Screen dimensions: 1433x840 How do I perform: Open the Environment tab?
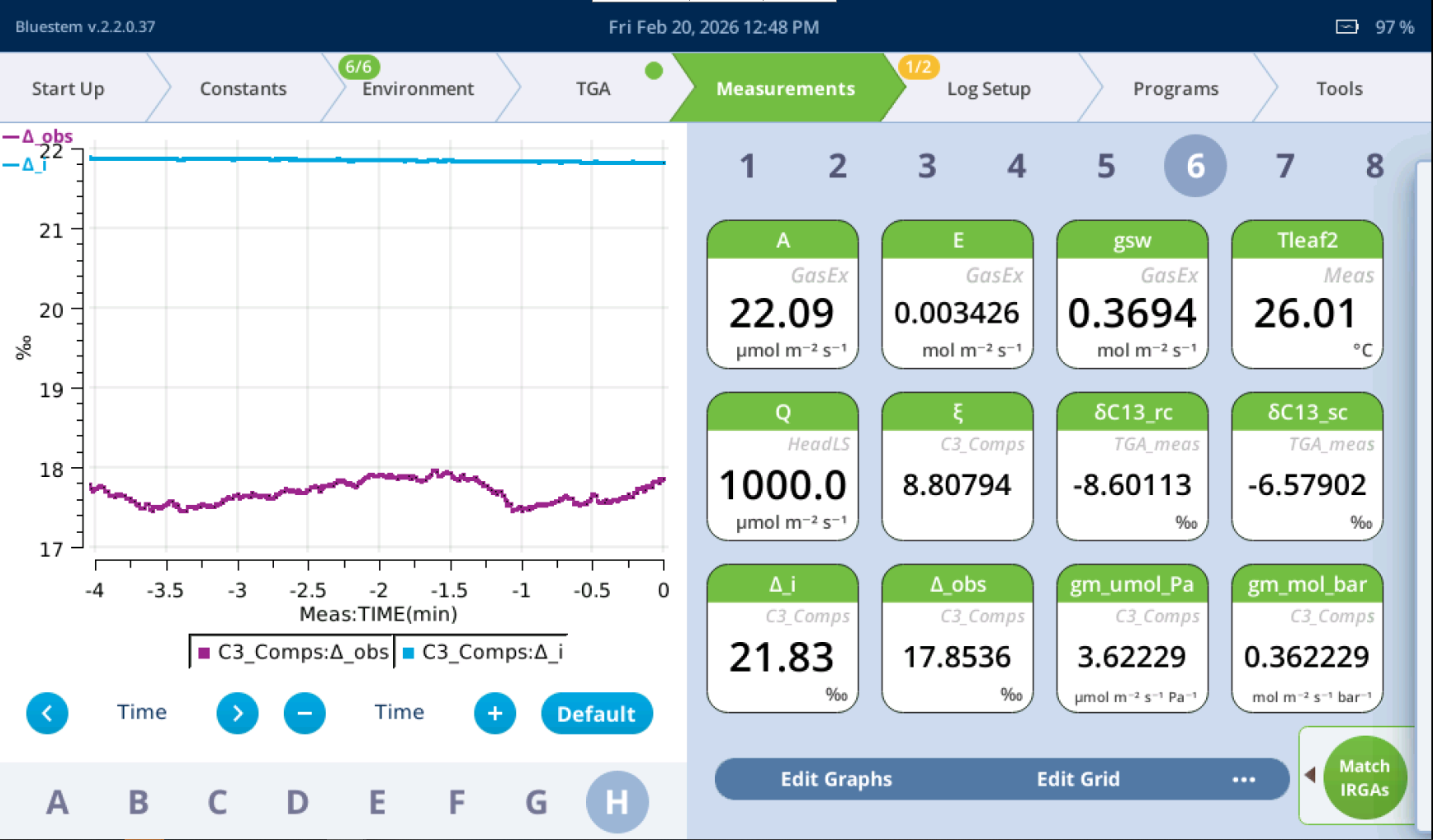(417, 89)
